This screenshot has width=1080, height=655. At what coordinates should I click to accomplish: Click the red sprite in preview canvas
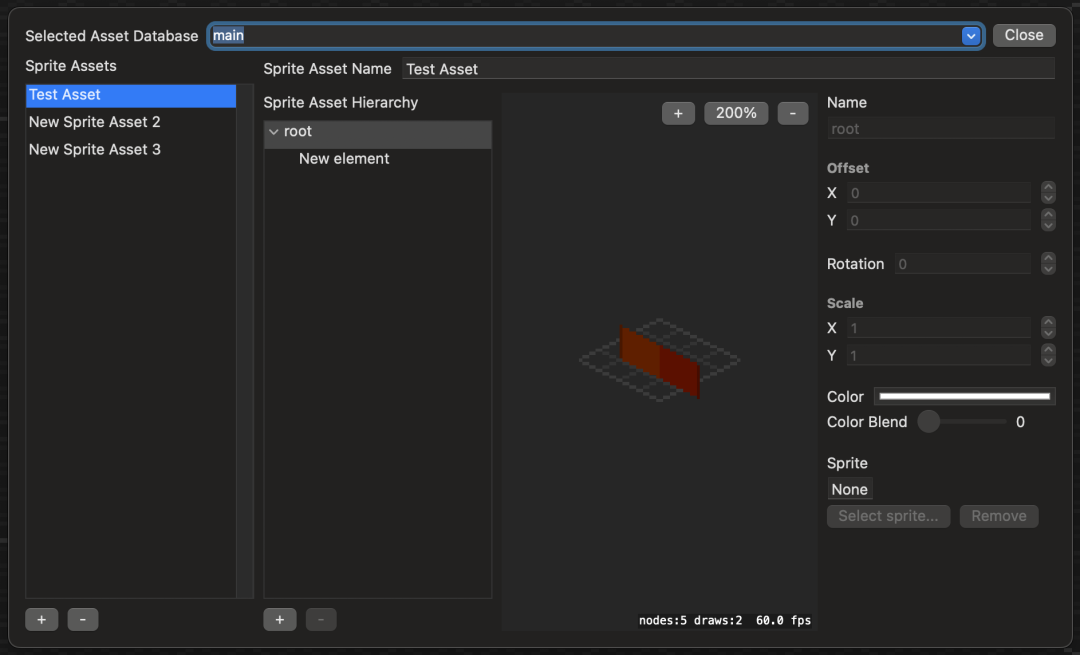[x=660, y=362]
